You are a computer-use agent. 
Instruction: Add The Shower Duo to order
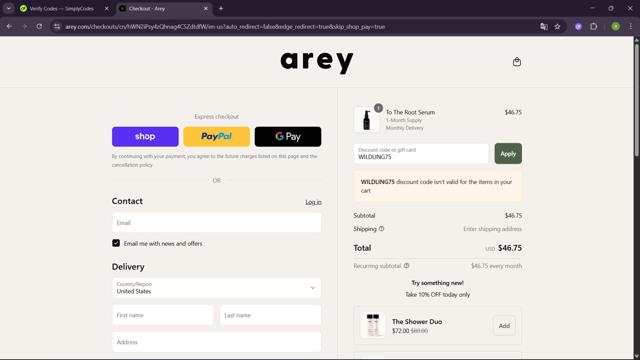click(x=504, y=326)
